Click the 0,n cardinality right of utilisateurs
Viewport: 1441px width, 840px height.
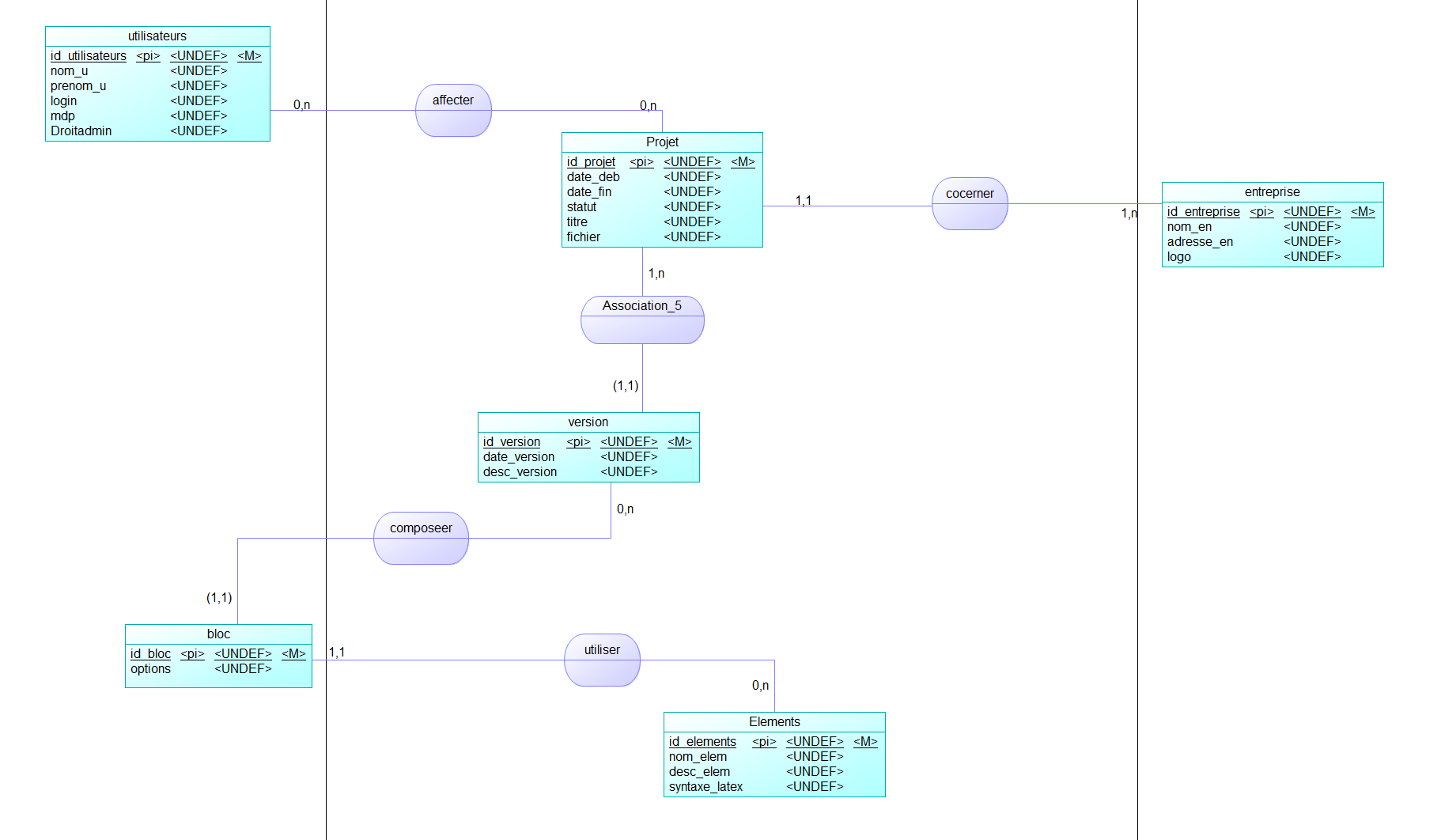[301, 105]
